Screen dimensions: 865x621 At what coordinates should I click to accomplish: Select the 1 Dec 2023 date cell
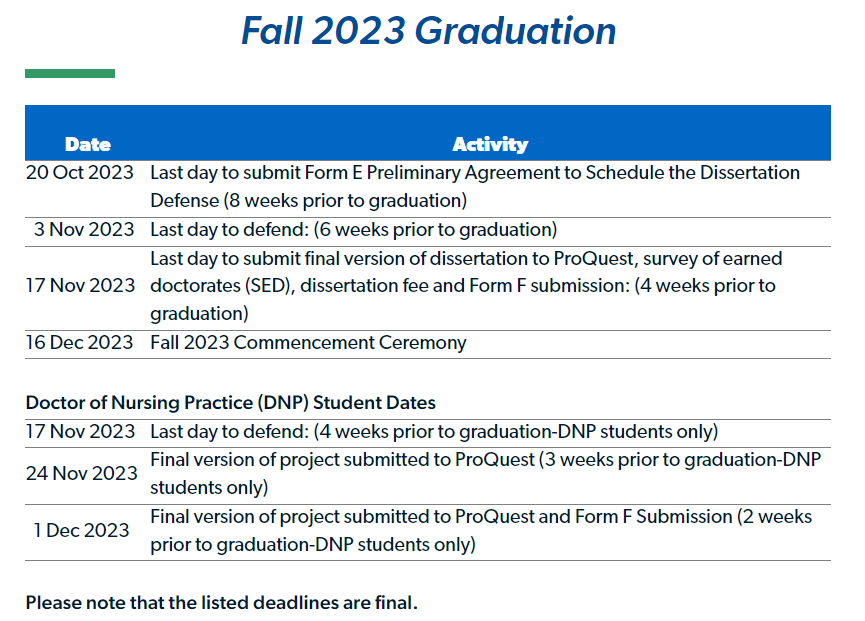[82, 530]
